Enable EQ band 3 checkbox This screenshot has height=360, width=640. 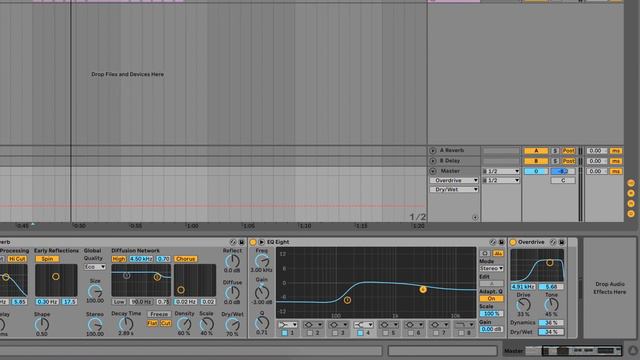pyautogui.click(x=335, y=333)
